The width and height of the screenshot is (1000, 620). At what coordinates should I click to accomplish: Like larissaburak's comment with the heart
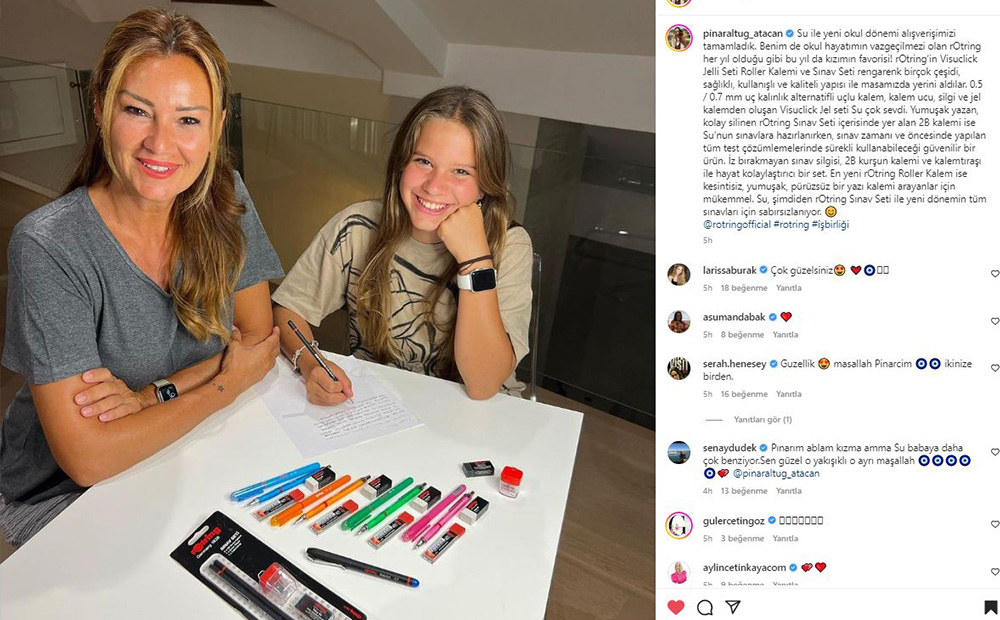995,274
